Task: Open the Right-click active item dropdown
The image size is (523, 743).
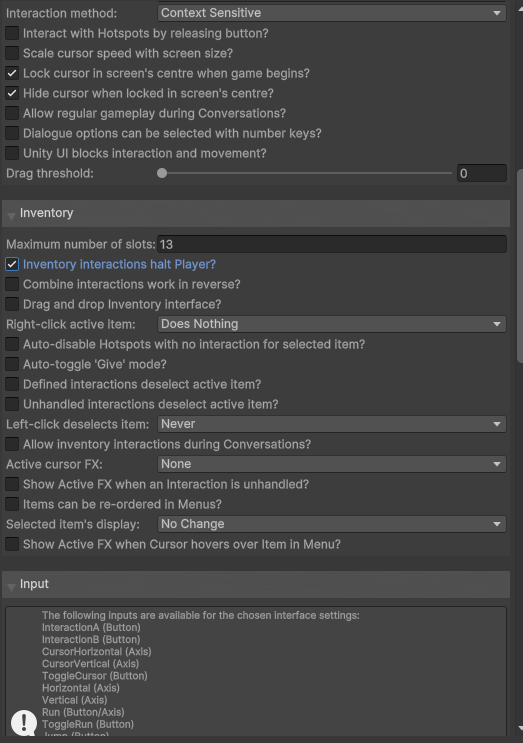Action: (332, 324)
